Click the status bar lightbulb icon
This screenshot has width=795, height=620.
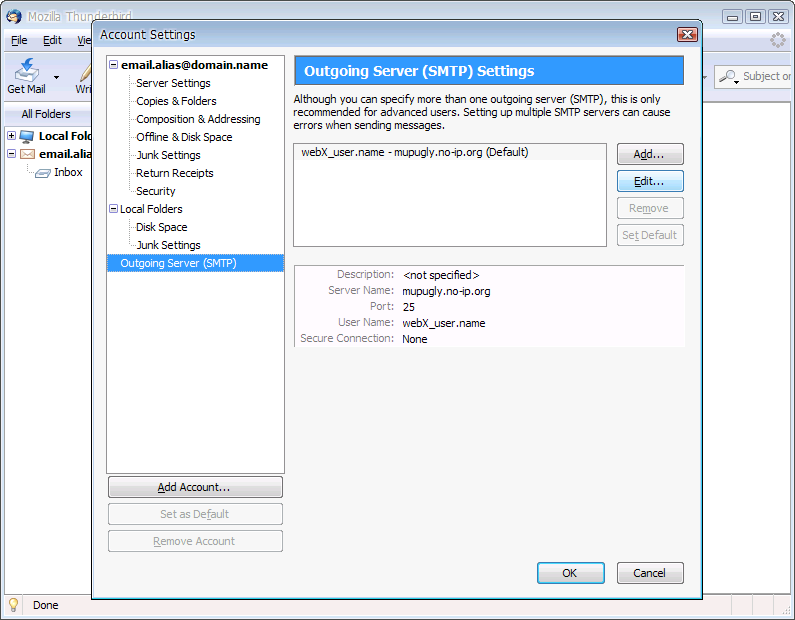pos(14,605)
